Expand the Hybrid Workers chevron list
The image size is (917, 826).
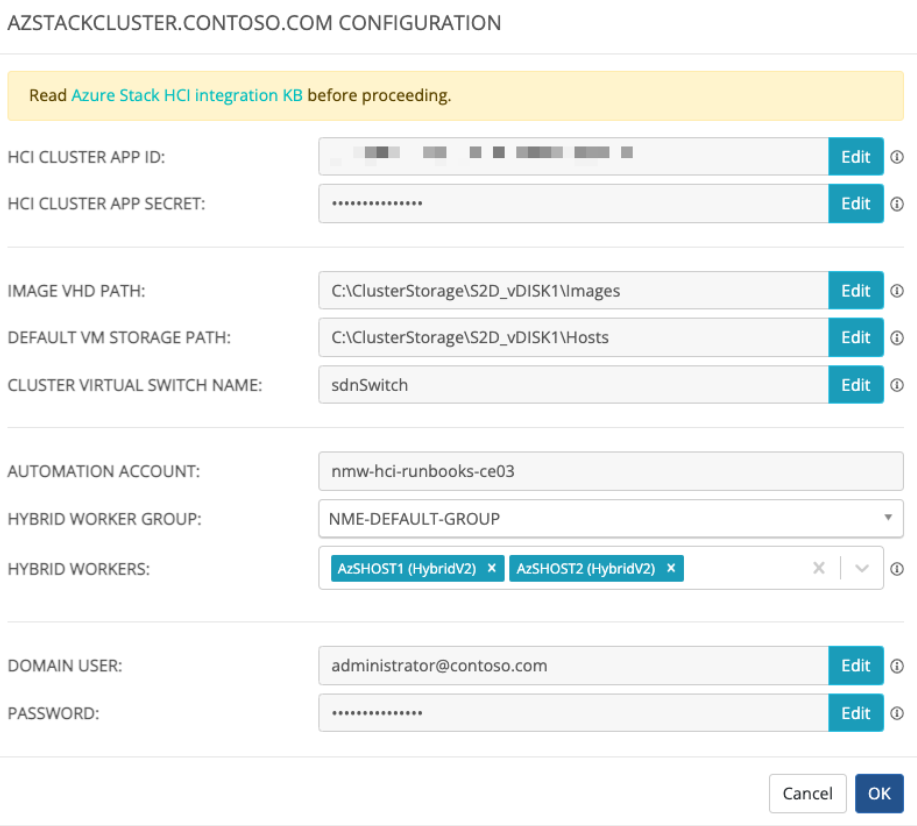(862, 568)
